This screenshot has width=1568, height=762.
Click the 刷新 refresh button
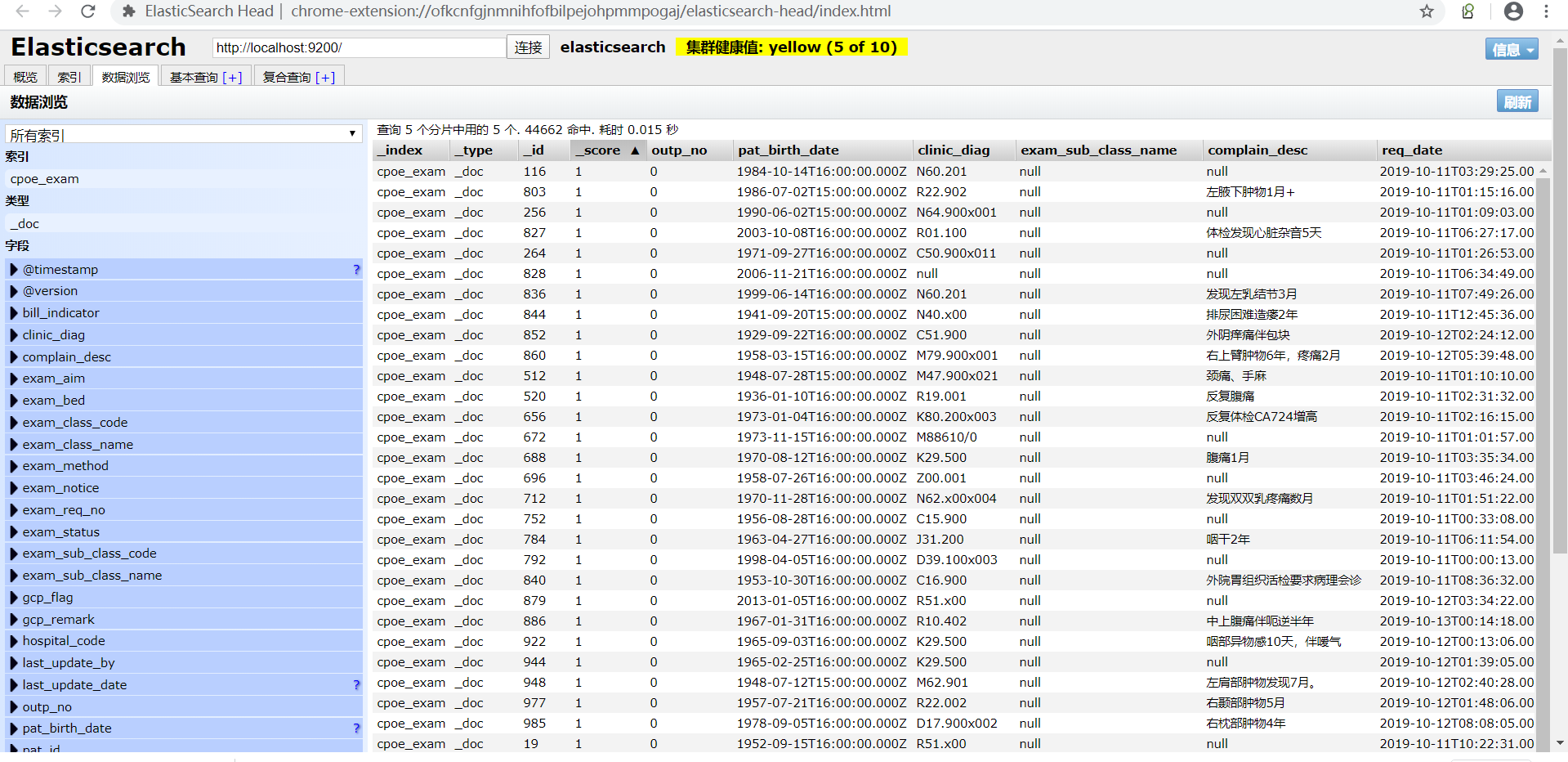point(1517,101)
